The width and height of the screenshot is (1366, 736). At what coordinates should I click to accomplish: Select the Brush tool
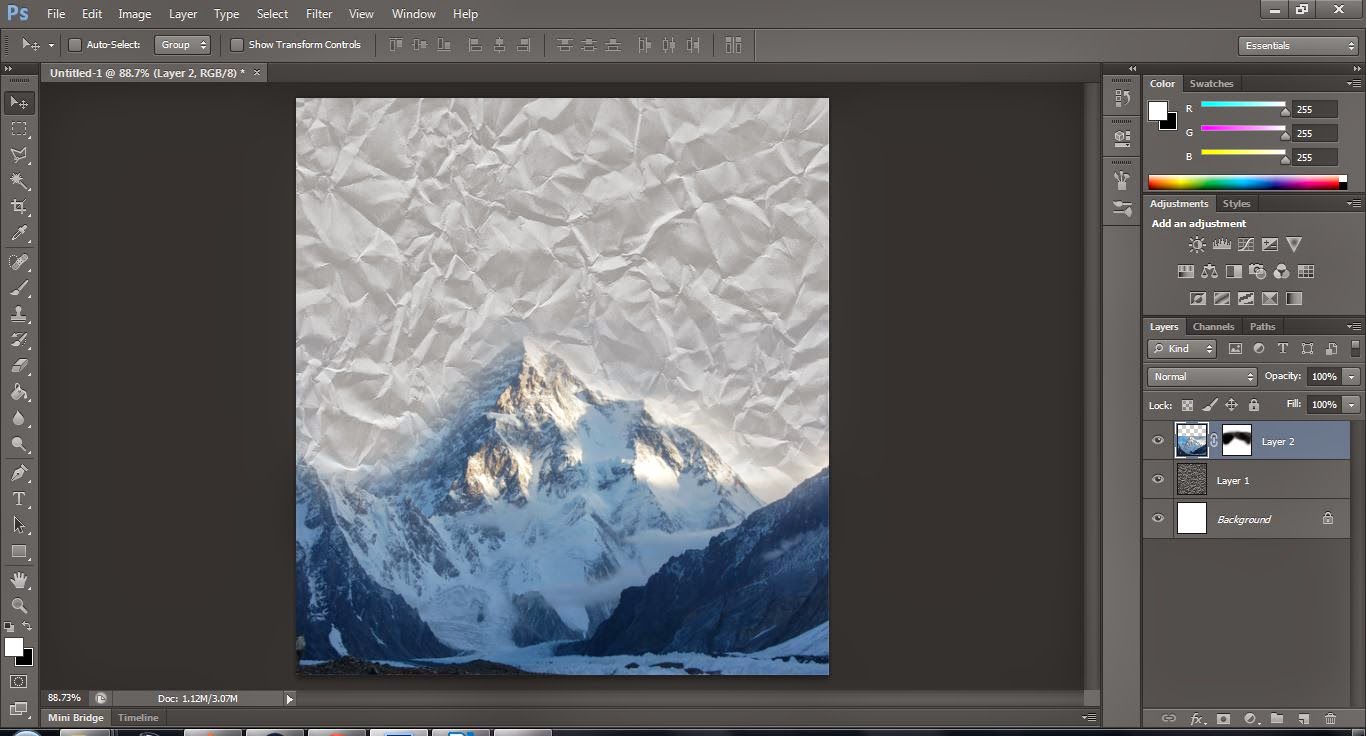coord(19,288)
